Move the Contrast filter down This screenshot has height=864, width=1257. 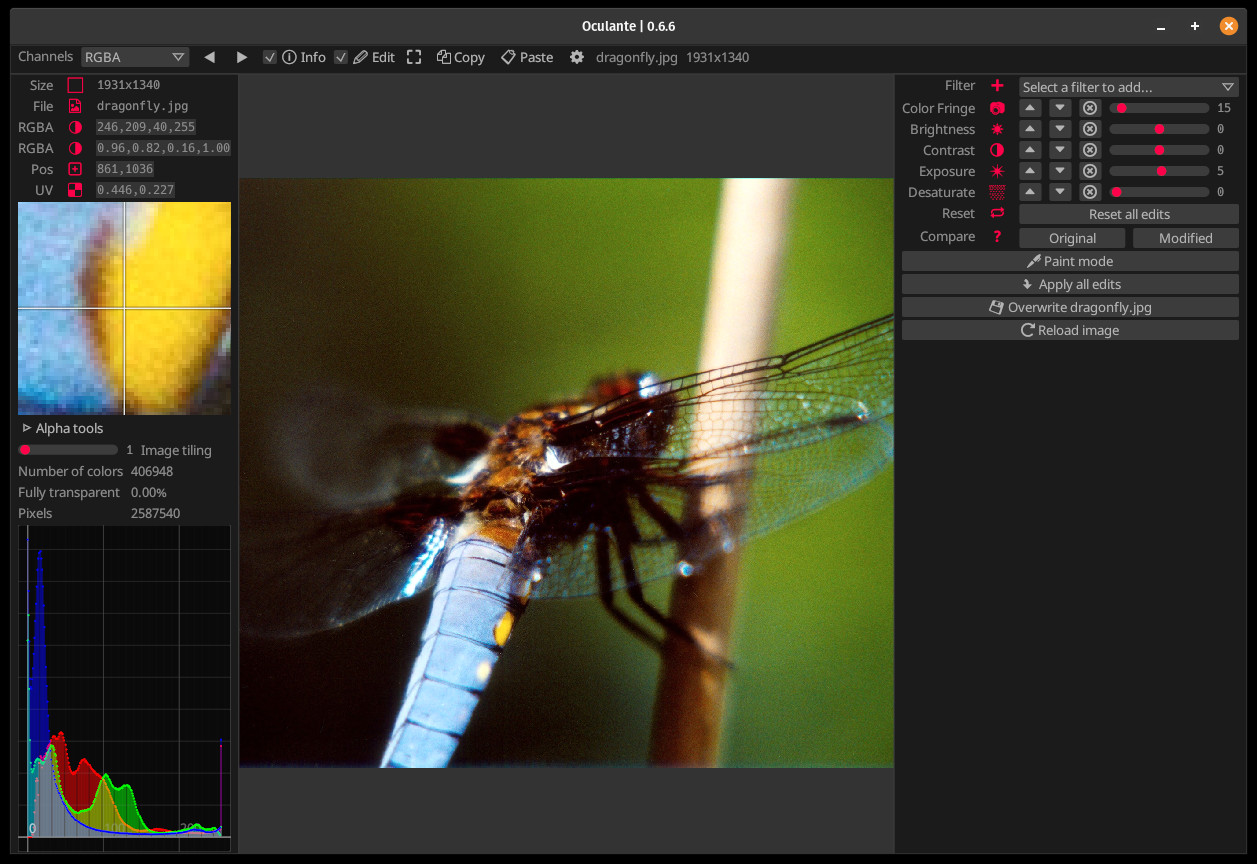coord(1060,150)
